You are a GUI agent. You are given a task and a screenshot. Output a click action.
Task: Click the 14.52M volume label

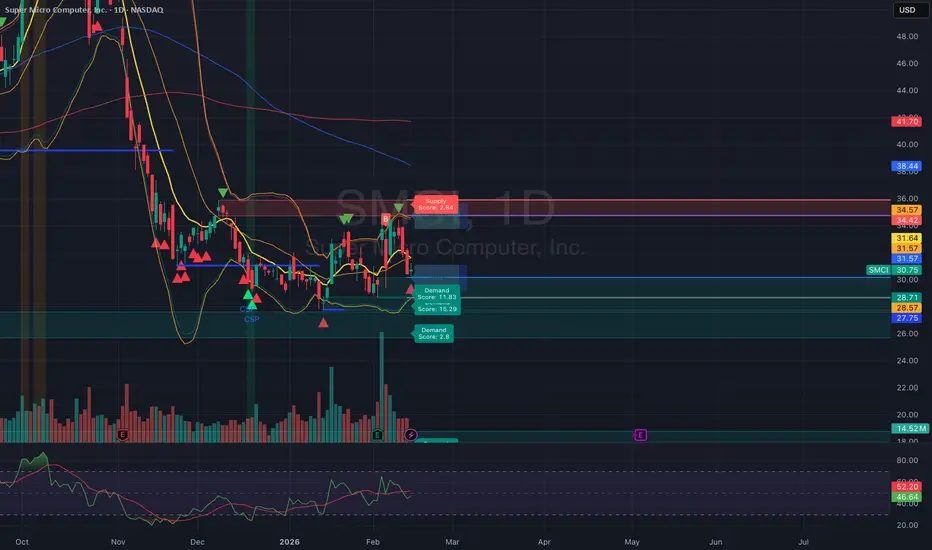(x=909, y=428)
